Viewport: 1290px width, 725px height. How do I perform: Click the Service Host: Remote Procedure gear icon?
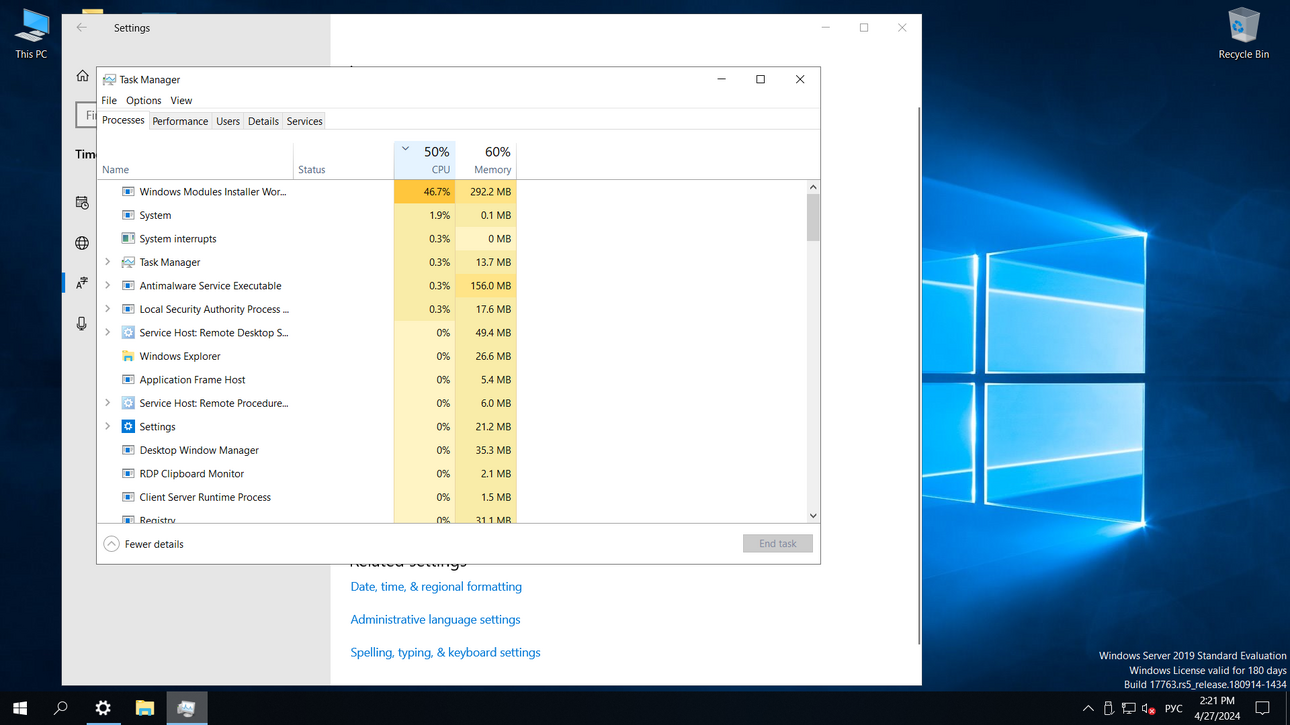click(x=128, y=403)
